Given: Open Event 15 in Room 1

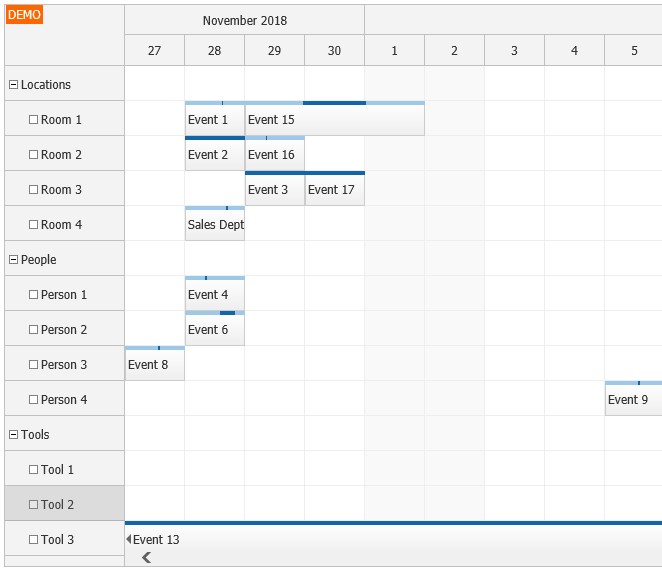Looking at the screenshot, I should (x=334, y=121).
